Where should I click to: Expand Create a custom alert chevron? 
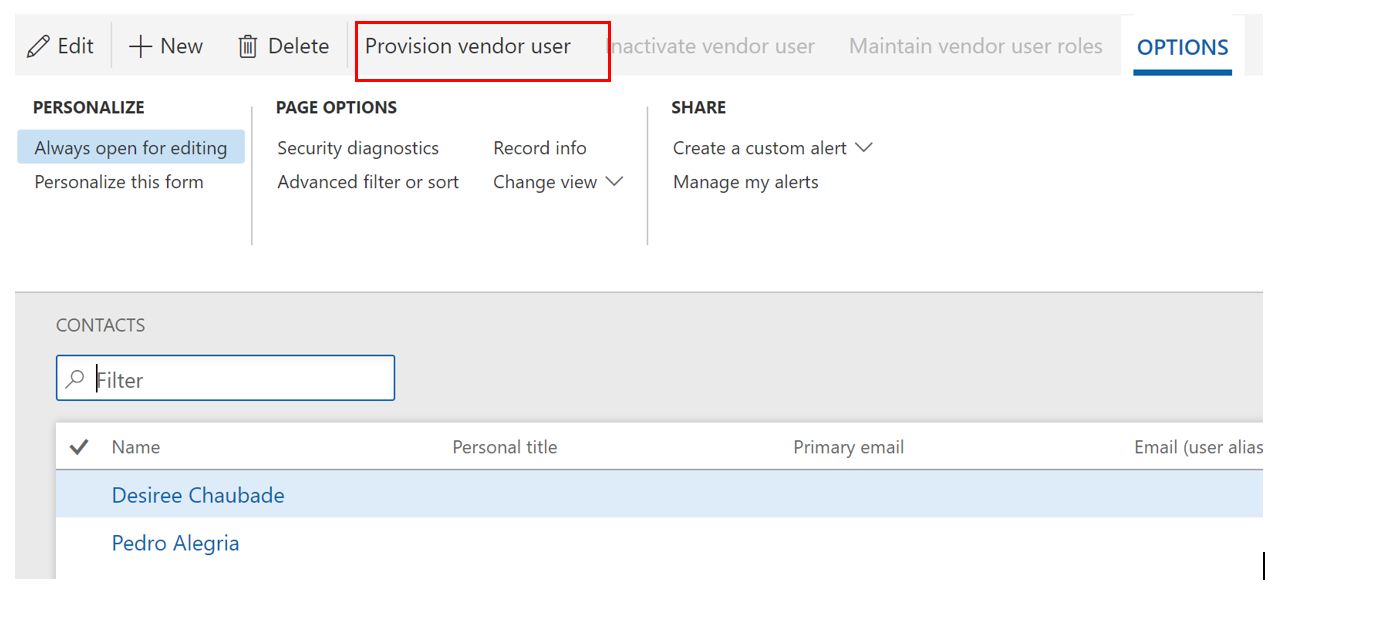864,148
